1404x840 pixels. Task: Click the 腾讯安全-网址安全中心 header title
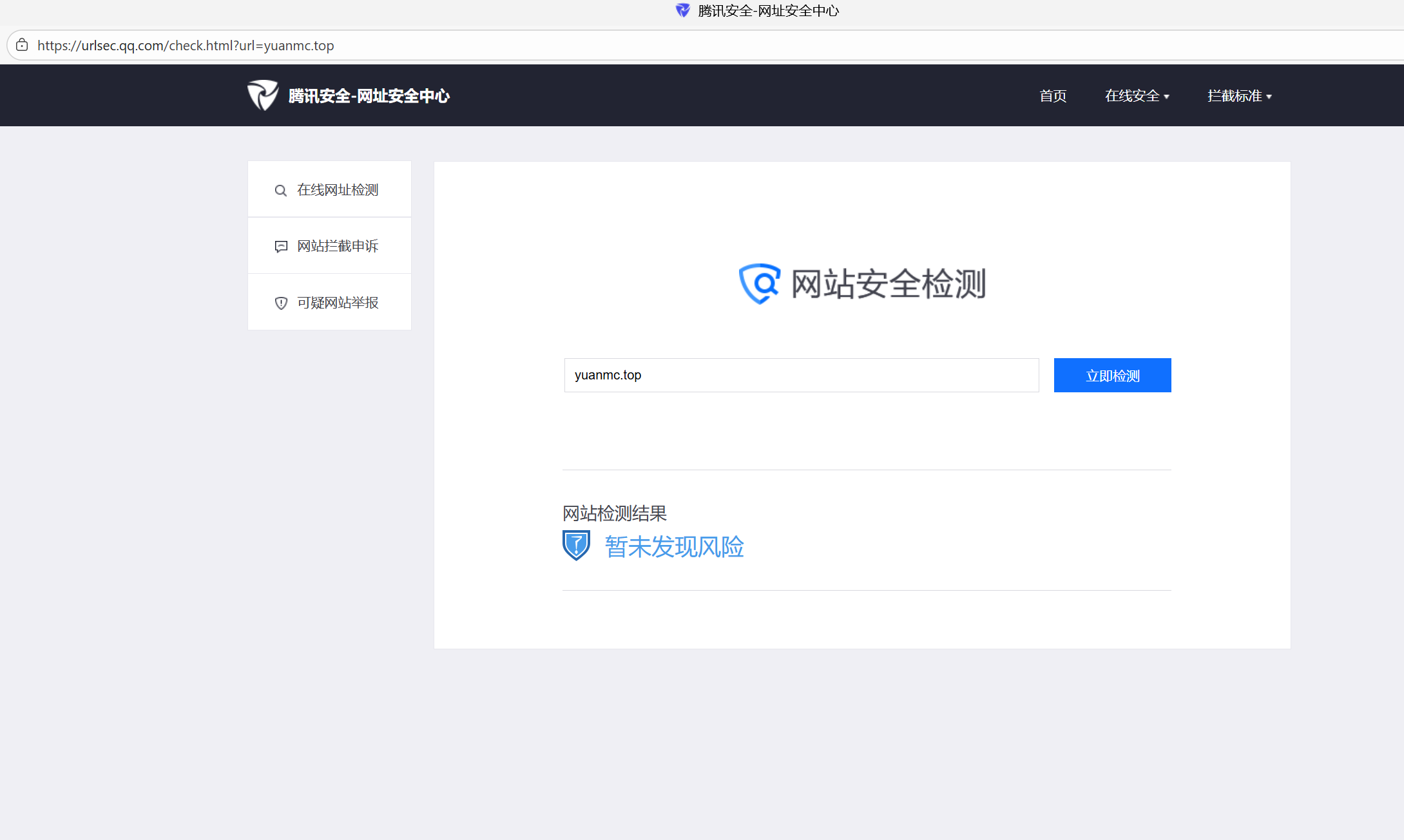pyautogui.click(x=369, y=96)
